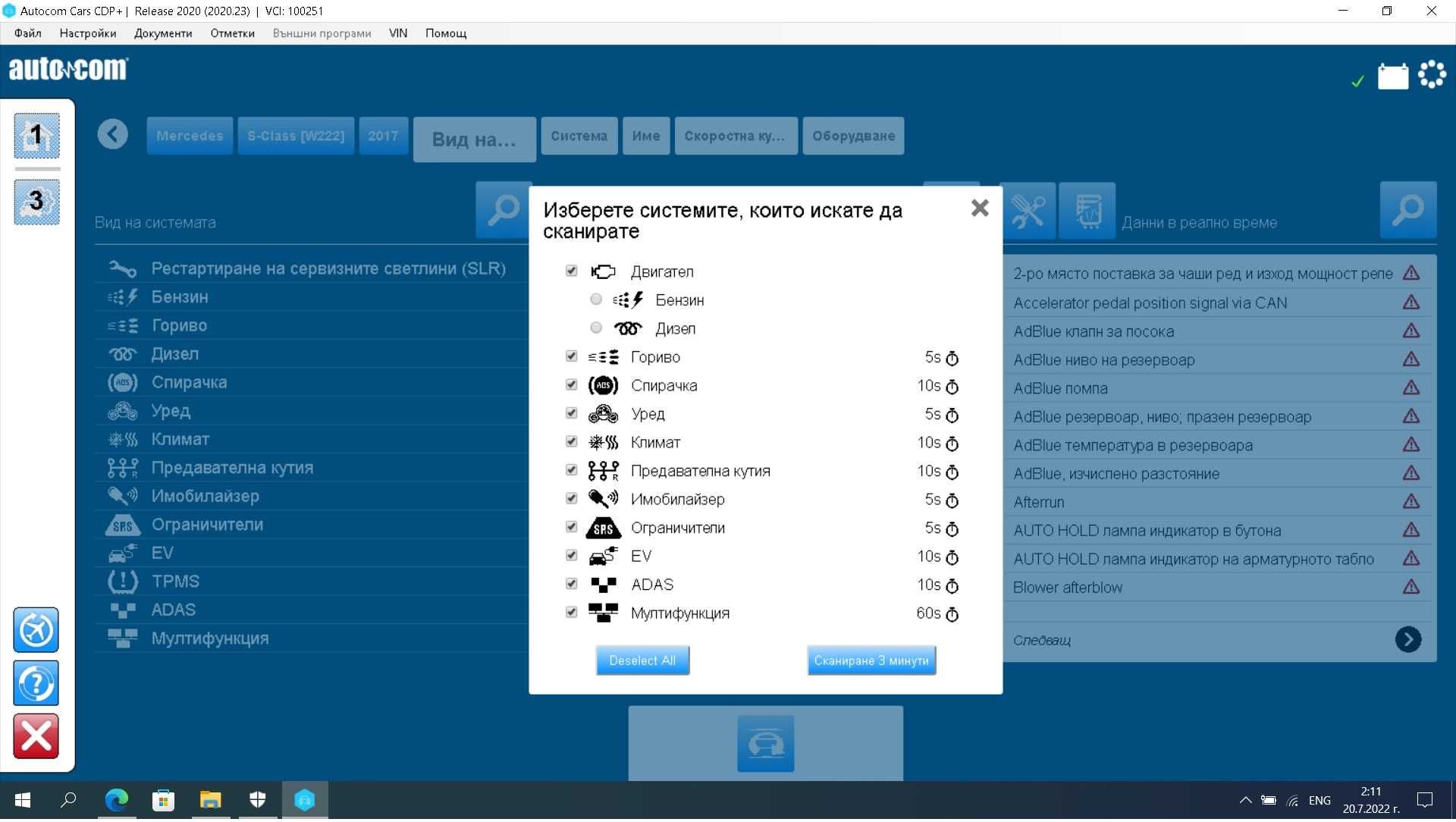Uncheck the Гориво checkbox

pyautogui.click(x=572, y=356)
